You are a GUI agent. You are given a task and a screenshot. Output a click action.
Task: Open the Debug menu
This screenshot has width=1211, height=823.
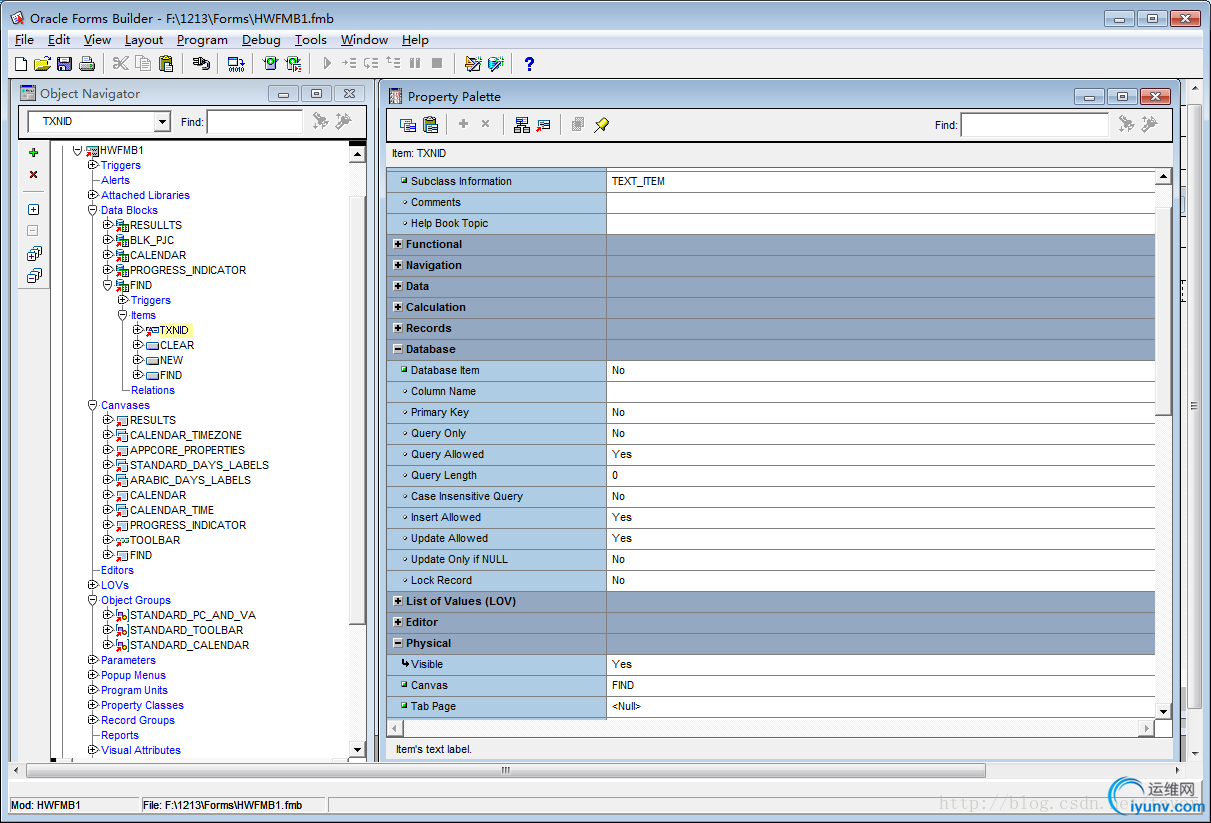click(x=261, y=40)
